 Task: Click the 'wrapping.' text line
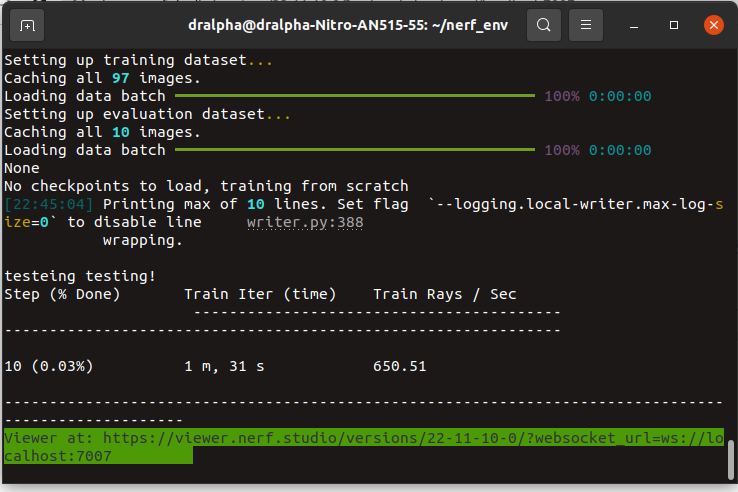coord(143,241)
